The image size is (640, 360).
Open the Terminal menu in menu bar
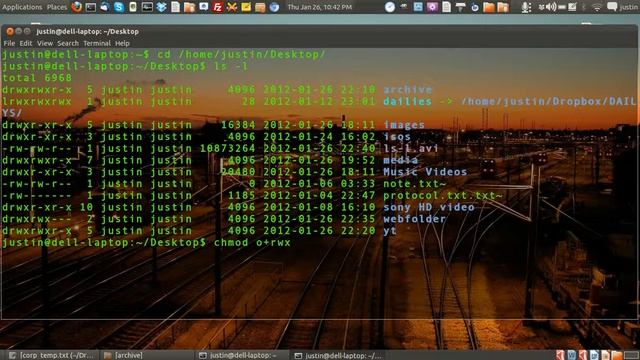[x=97, y=43]
